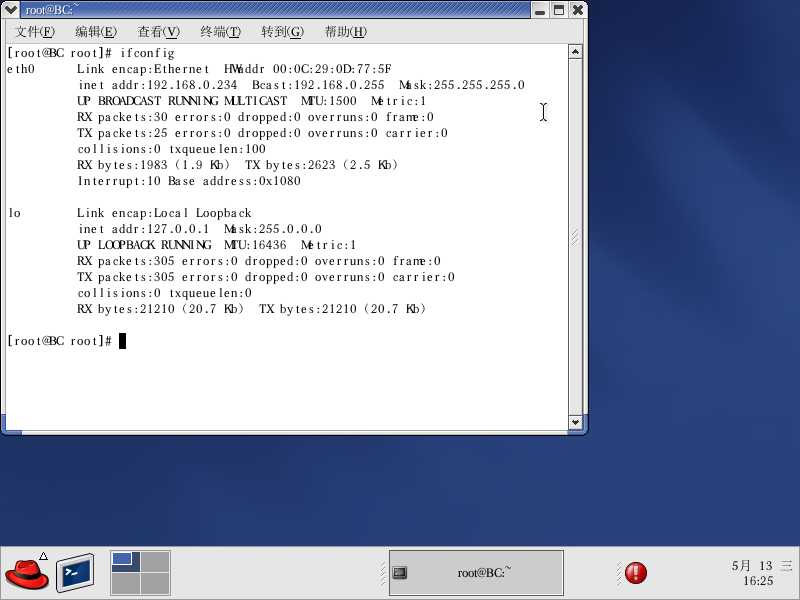Viewport: 800px width, 600px height.
Task: Open the 查看(V) menu
Action: coord(159,32)
